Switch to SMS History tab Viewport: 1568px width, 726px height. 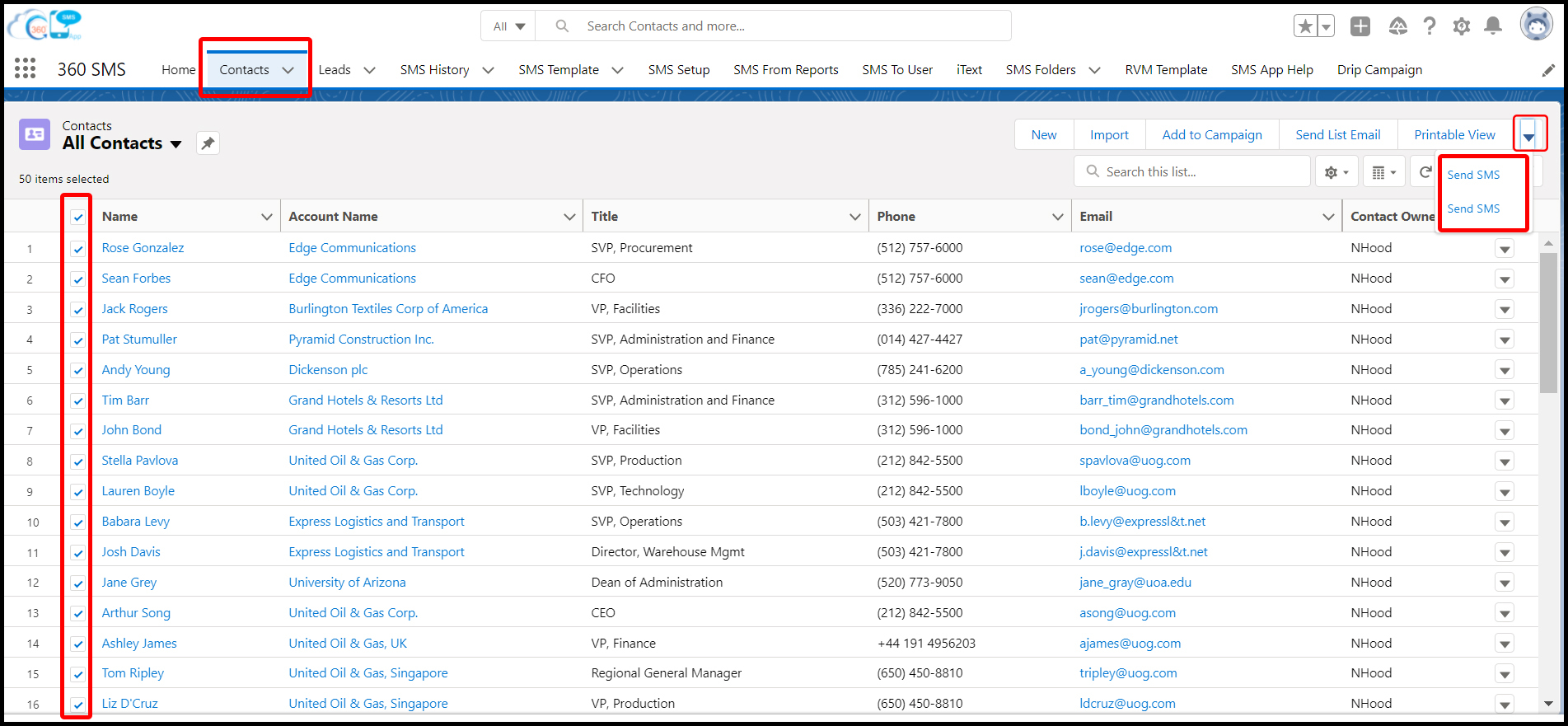[435, 70]
